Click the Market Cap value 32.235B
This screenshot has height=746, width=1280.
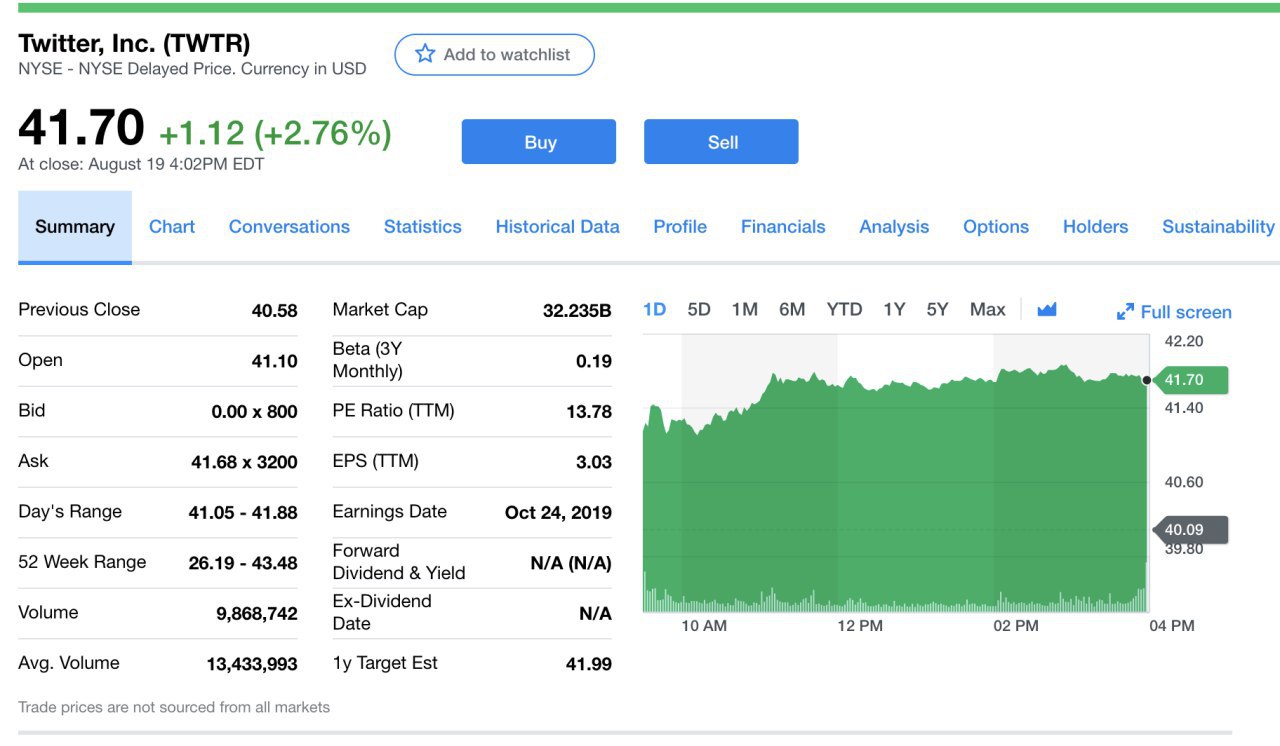point(577,311)
